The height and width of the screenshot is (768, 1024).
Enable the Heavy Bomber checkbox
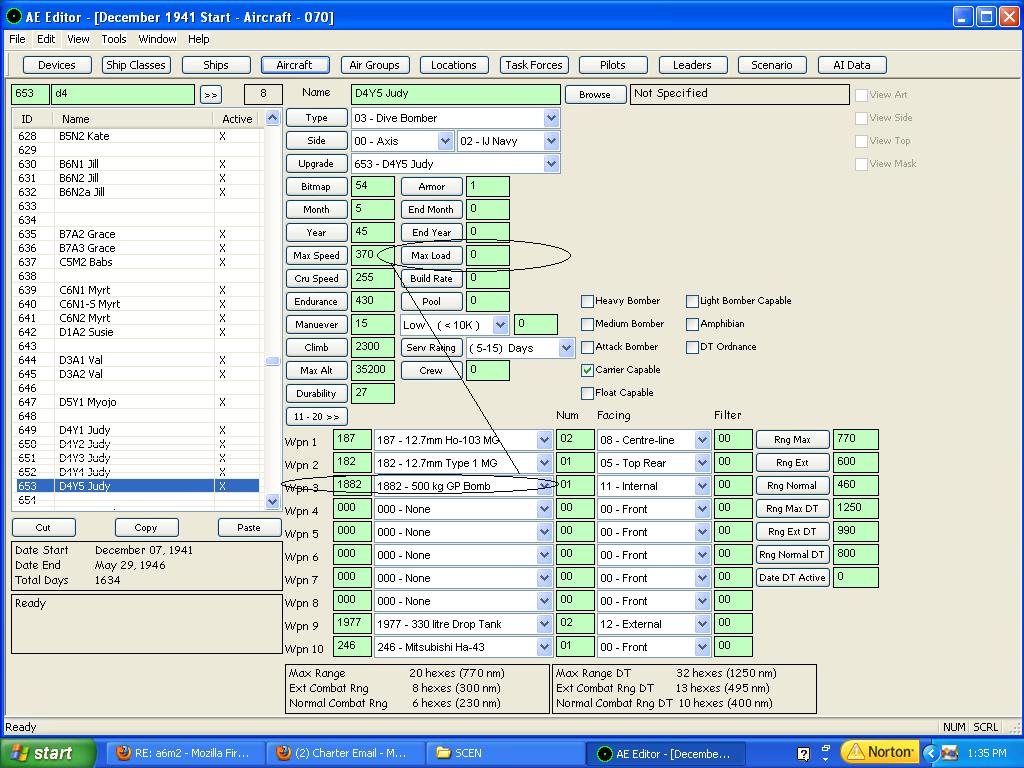coord(587,301)
